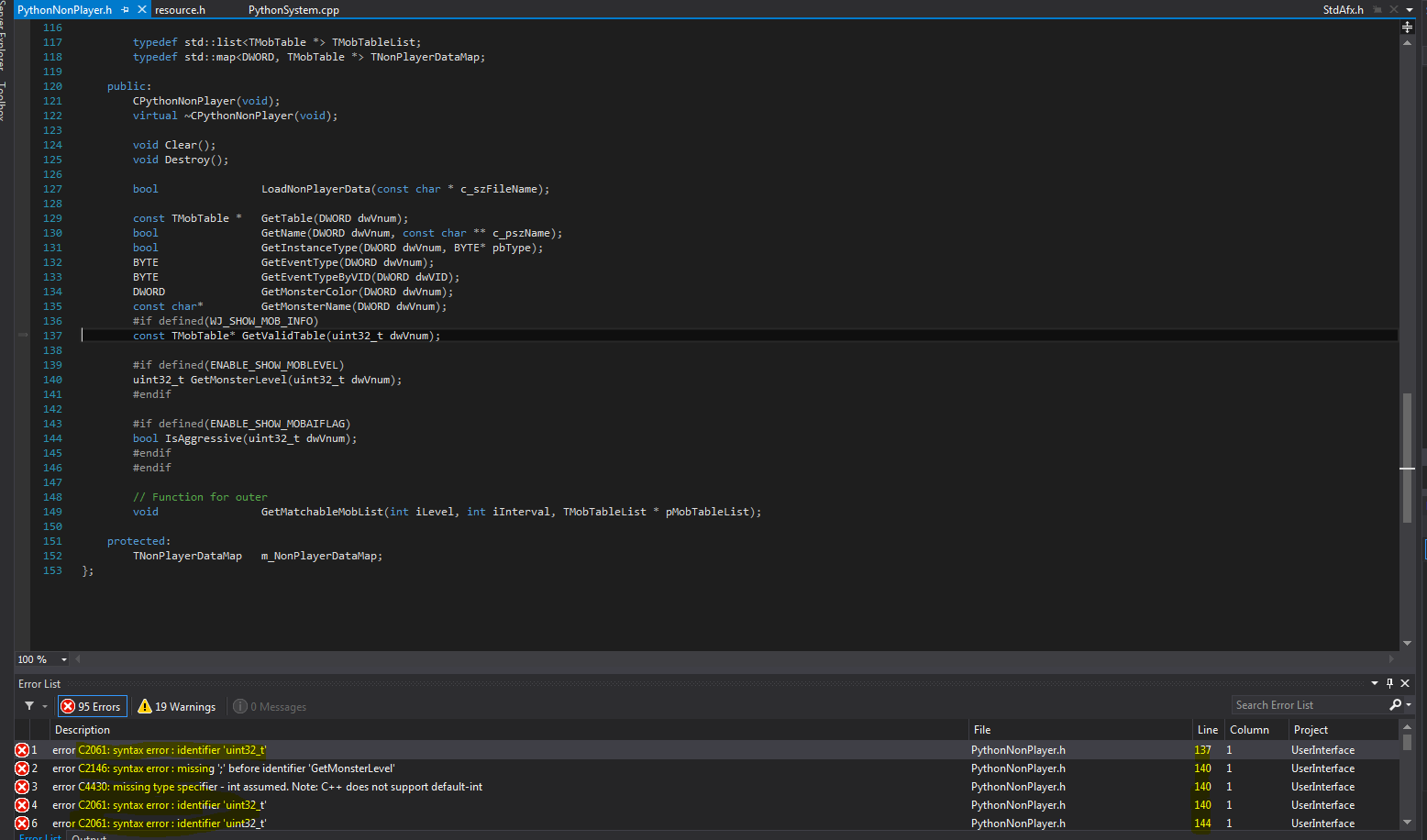Click the Search Error List field
Image resolution: width=1427 pixels, height=840 pixels.
coord(1310,705)
